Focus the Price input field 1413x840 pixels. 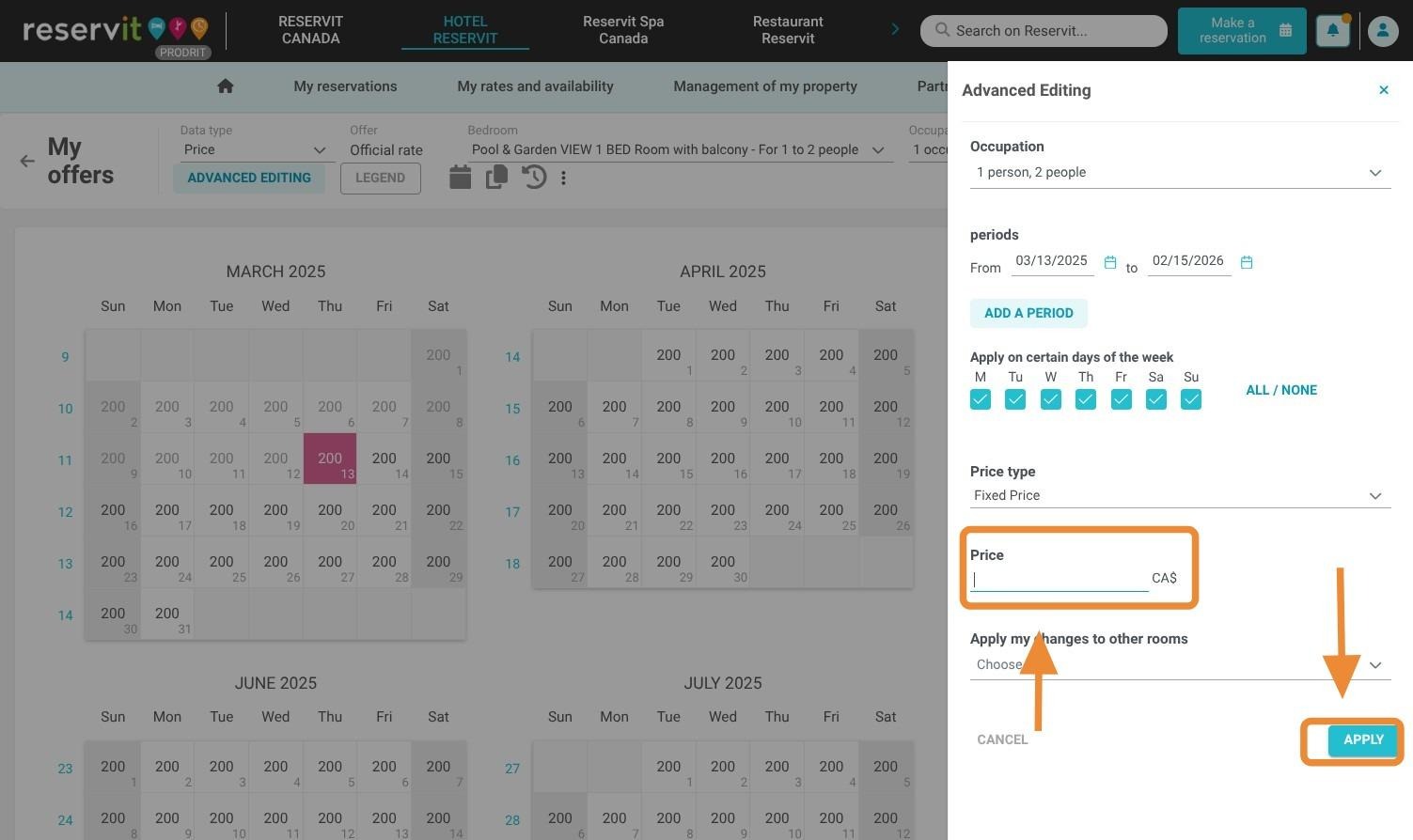click(x=1060, y=579)
